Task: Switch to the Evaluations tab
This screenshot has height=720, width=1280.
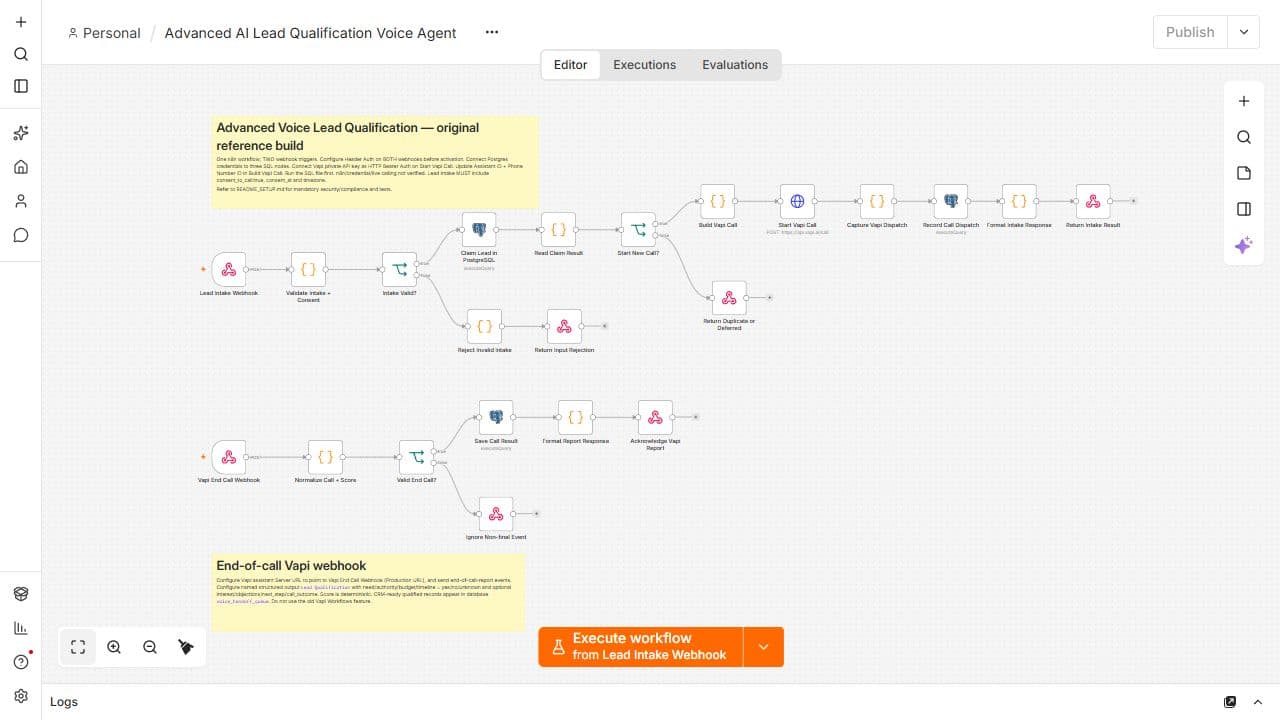Action: pos(735,65)
